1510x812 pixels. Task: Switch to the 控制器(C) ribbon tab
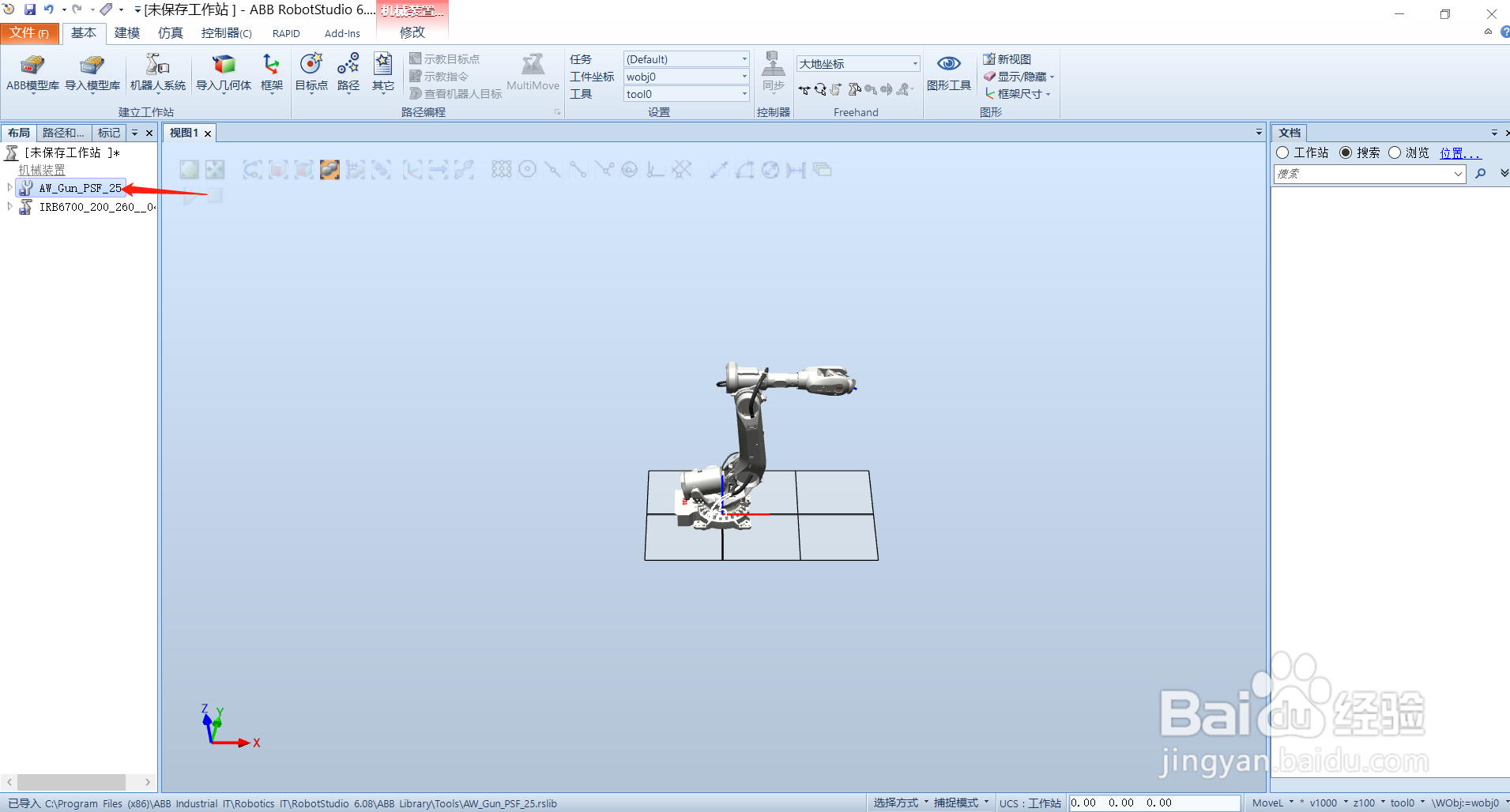coord(227,33)
